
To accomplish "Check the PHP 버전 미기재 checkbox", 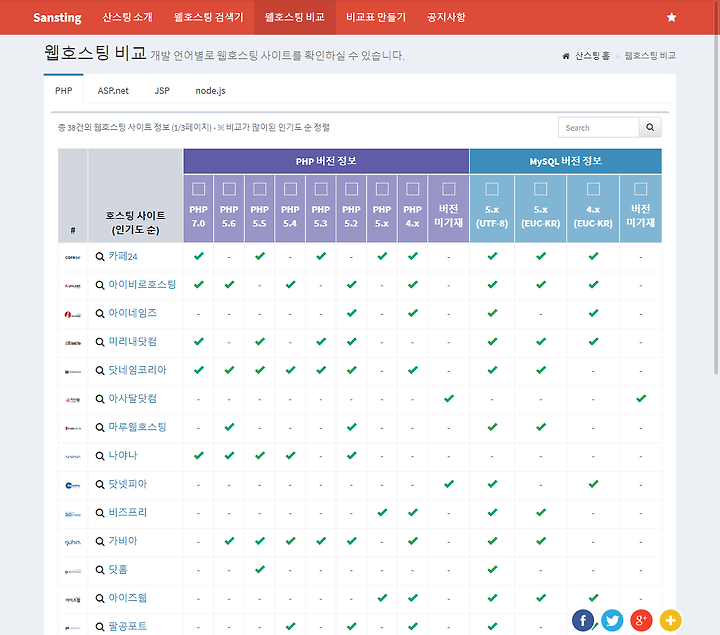I will coord(449,189).
